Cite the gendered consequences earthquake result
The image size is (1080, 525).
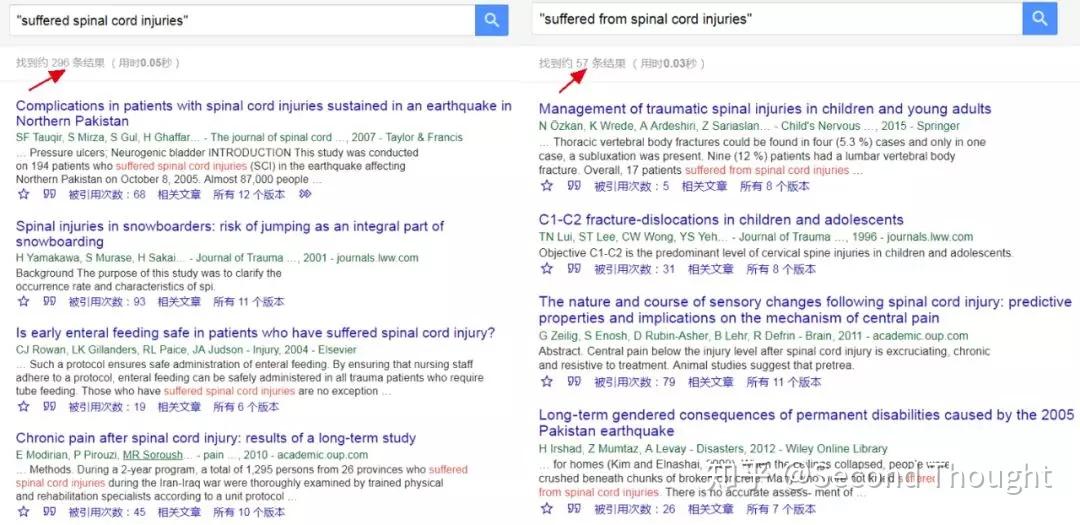click(x=574, y=509)
